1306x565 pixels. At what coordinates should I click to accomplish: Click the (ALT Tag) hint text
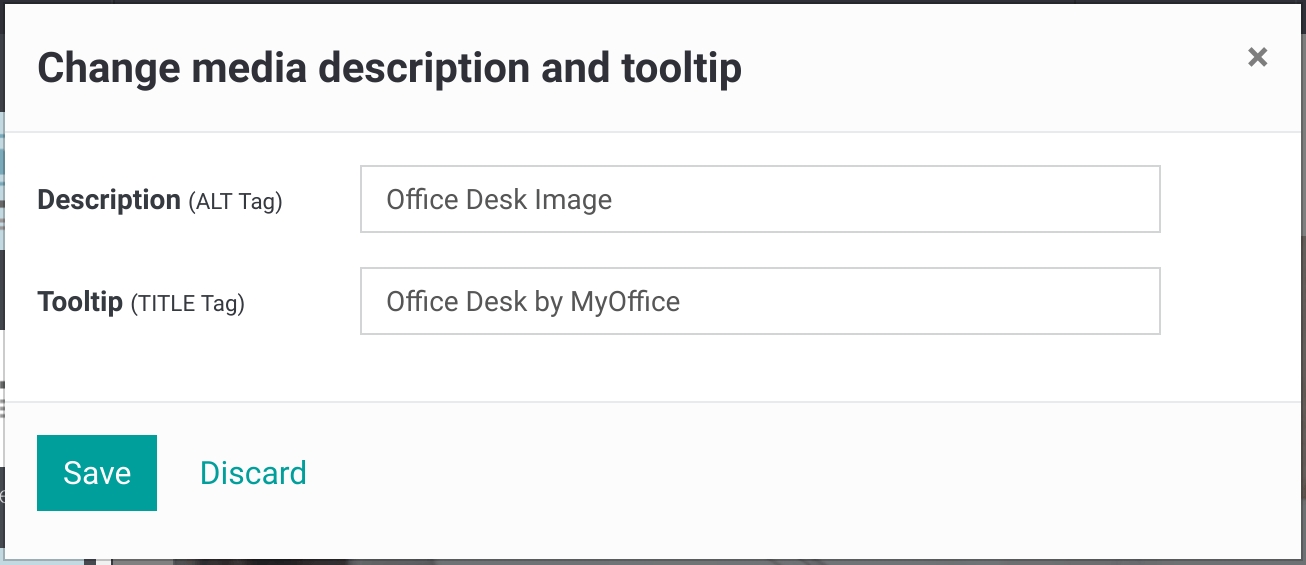pyautogui.click(x=236, y=202)
